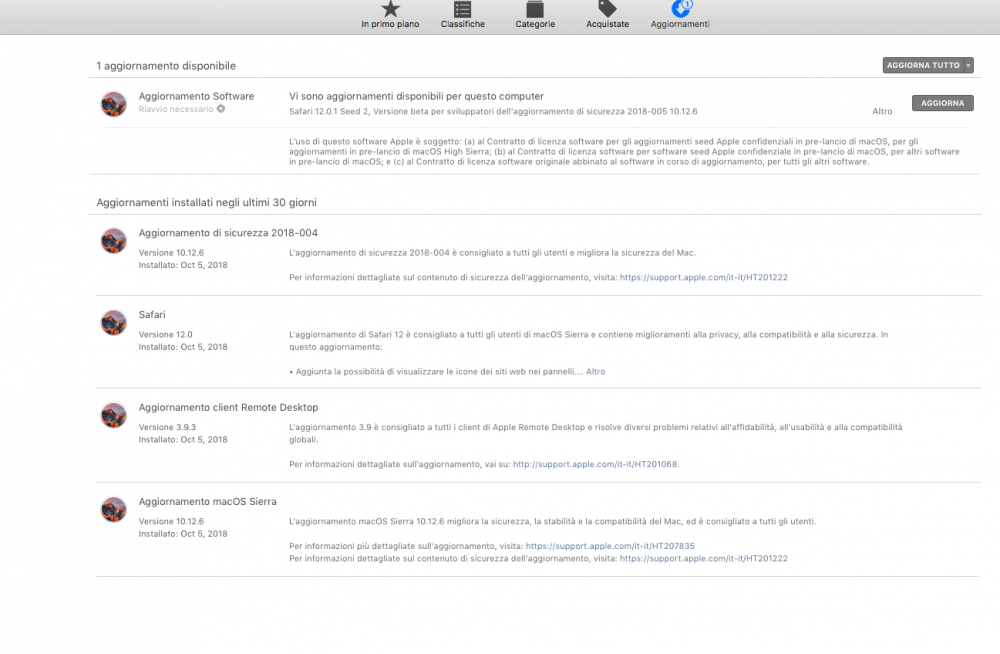Click the text Versione 3.9.3
Image resolution: width=1000 pixels, height=654 pixels.
(x=167, y=427)
